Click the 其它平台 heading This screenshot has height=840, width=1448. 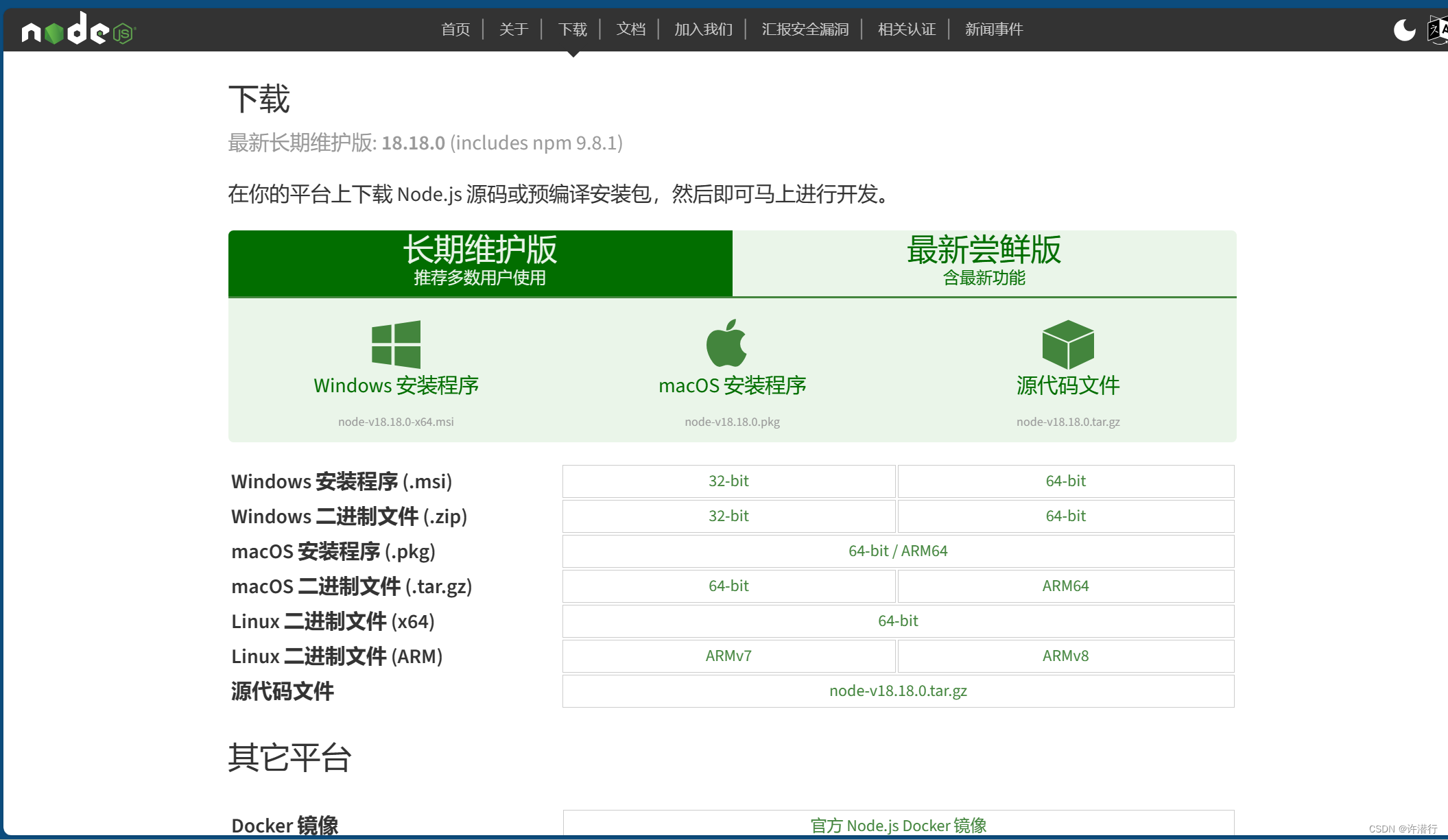pyautogui.click(x=289, y=758)
